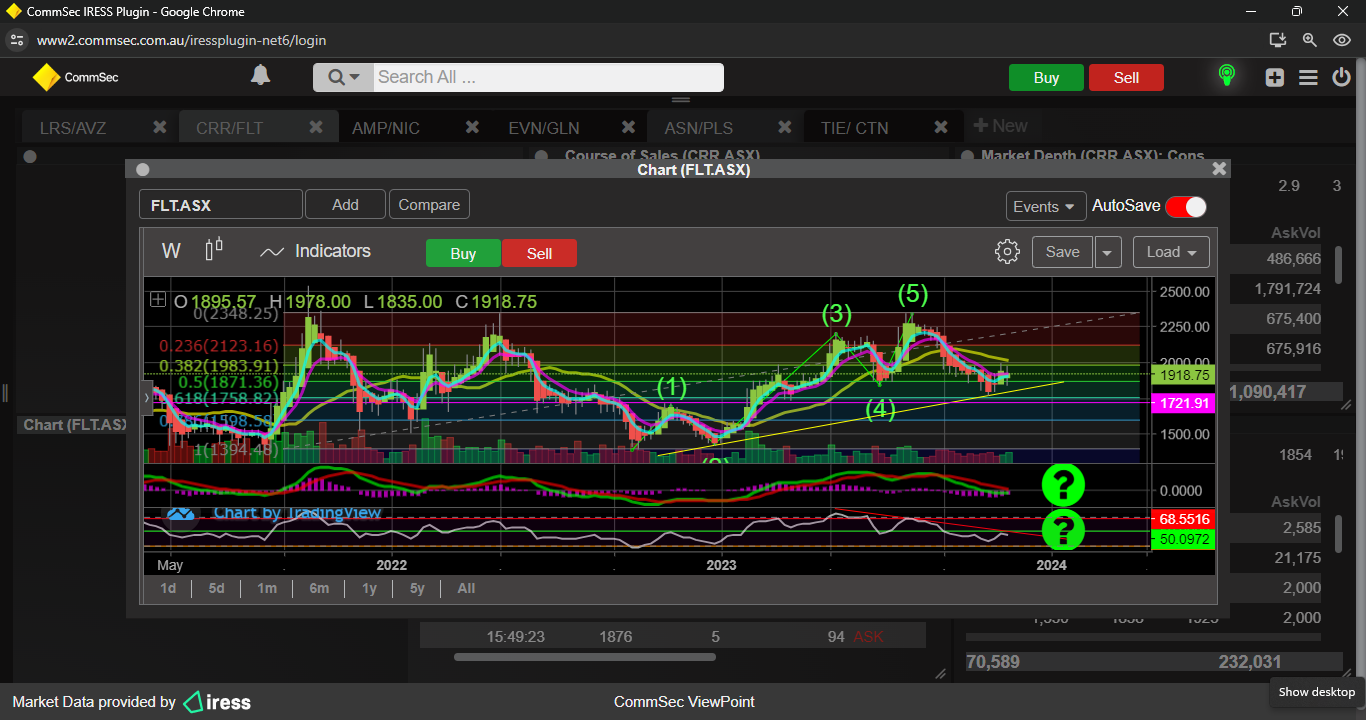
Task: Close the LRS/AVZ tab
Action: (x=159, y=127)
